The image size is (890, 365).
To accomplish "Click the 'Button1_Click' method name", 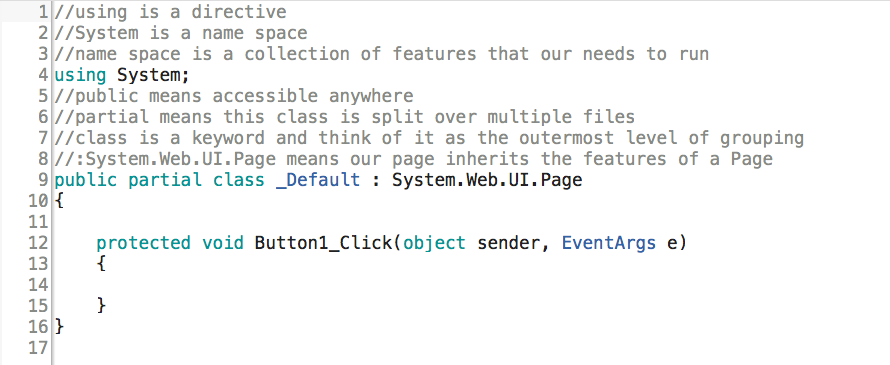I will pos(323,243).
